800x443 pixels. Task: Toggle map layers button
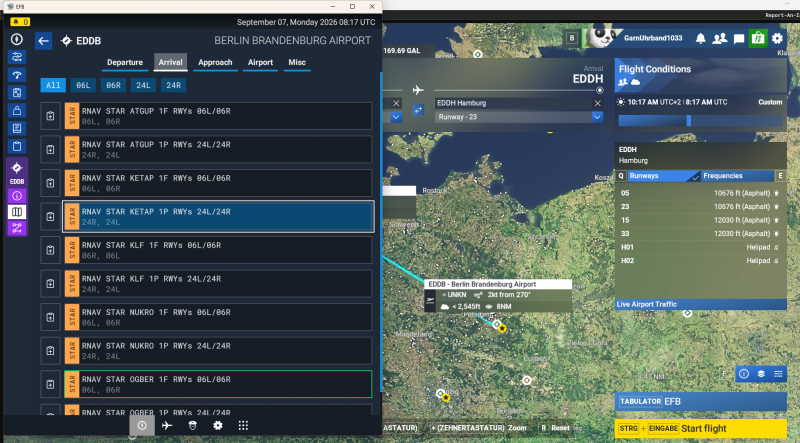pyautogui.click(x=761, y=374)
